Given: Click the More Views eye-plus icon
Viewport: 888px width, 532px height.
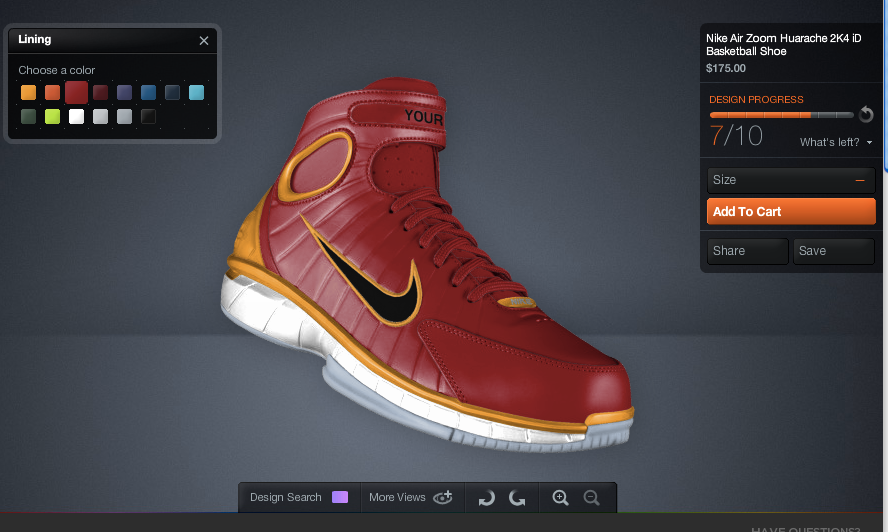Looking at the screenshot, I should point(443,497).
